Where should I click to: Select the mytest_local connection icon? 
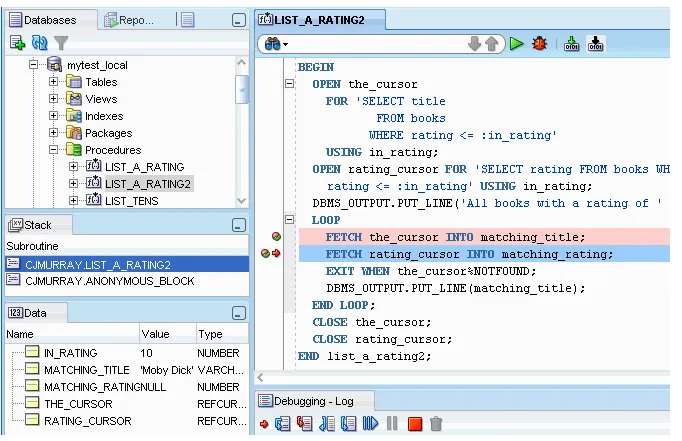[x=54, y=65]
